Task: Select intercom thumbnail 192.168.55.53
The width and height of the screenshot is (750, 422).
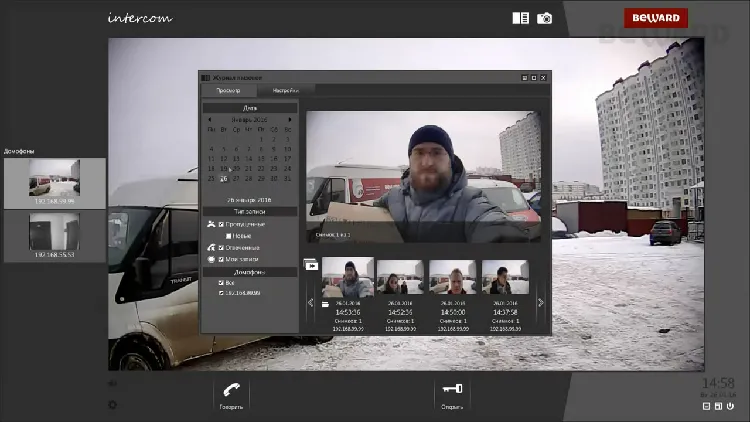Action: (55, 236)
